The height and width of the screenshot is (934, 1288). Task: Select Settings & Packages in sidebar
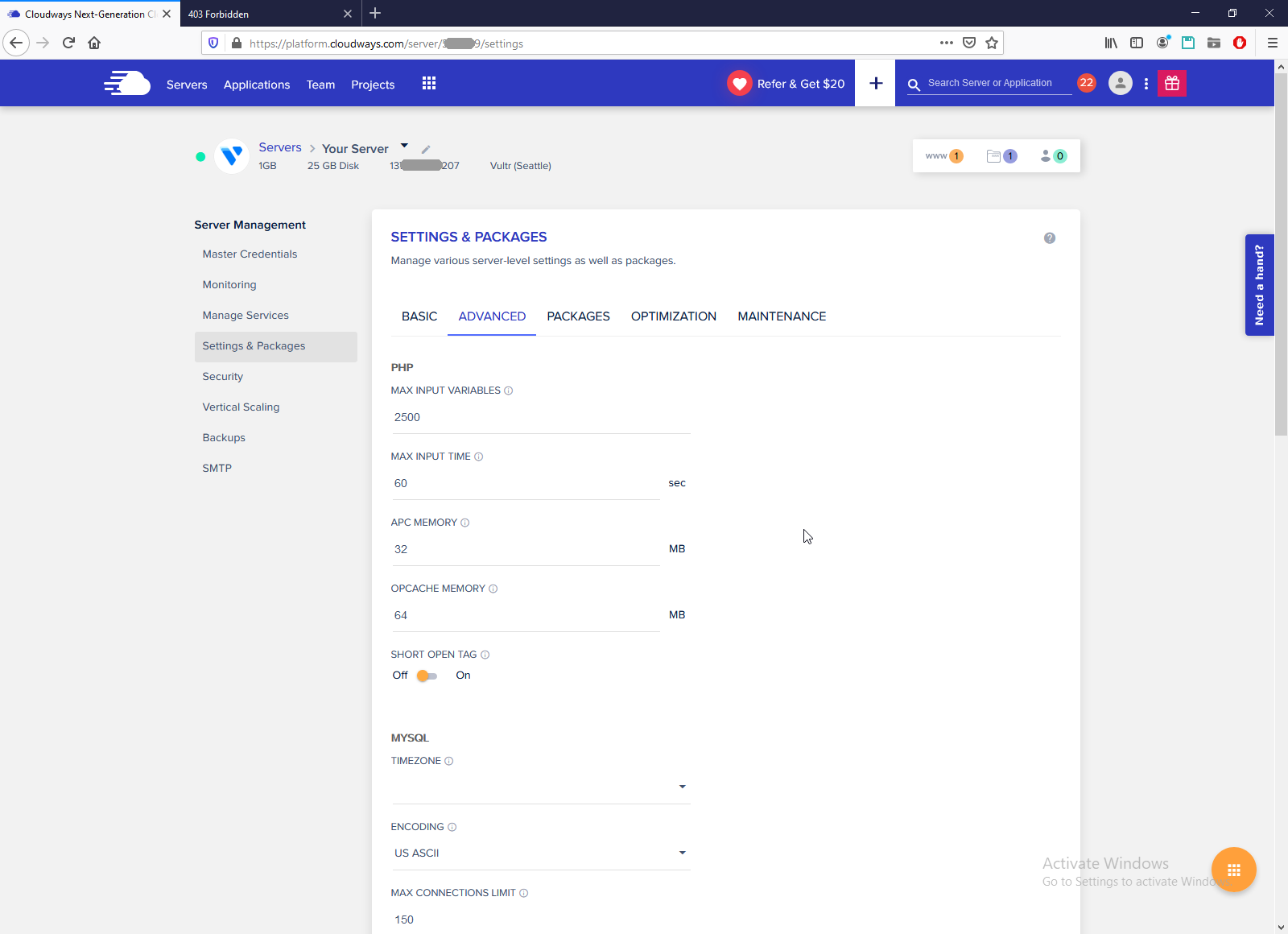coord(276,346)
